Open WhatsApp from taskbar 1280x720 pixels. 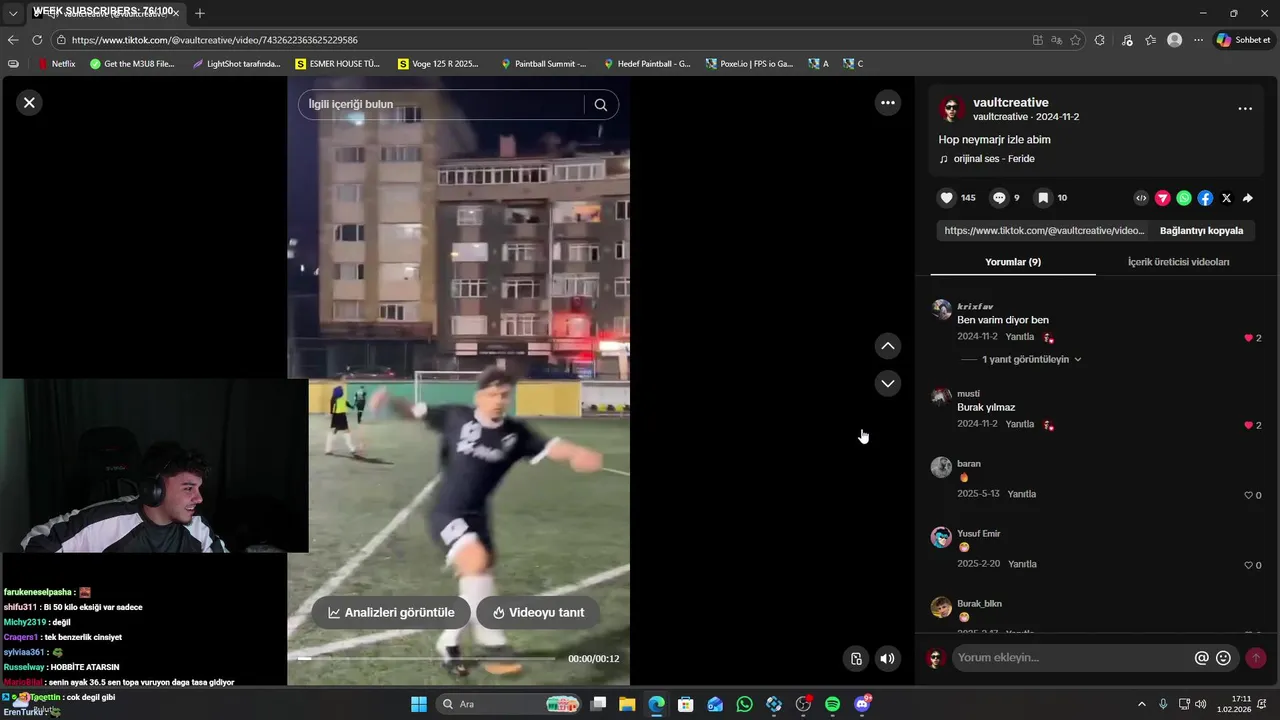(744, 704)
